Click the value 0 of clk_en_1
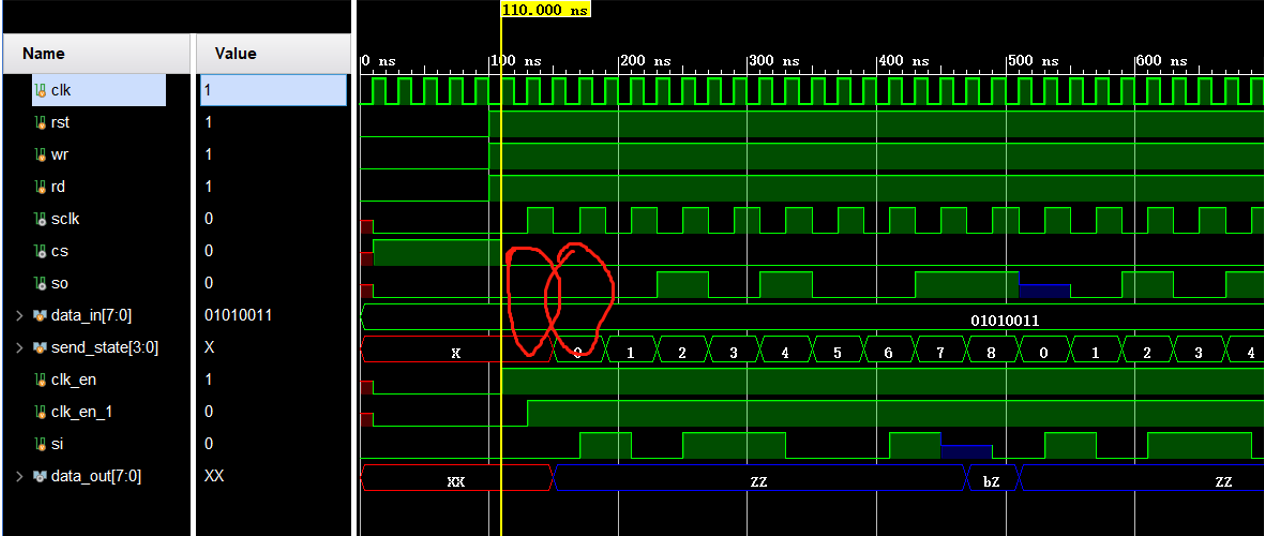 tap(209, 411)
